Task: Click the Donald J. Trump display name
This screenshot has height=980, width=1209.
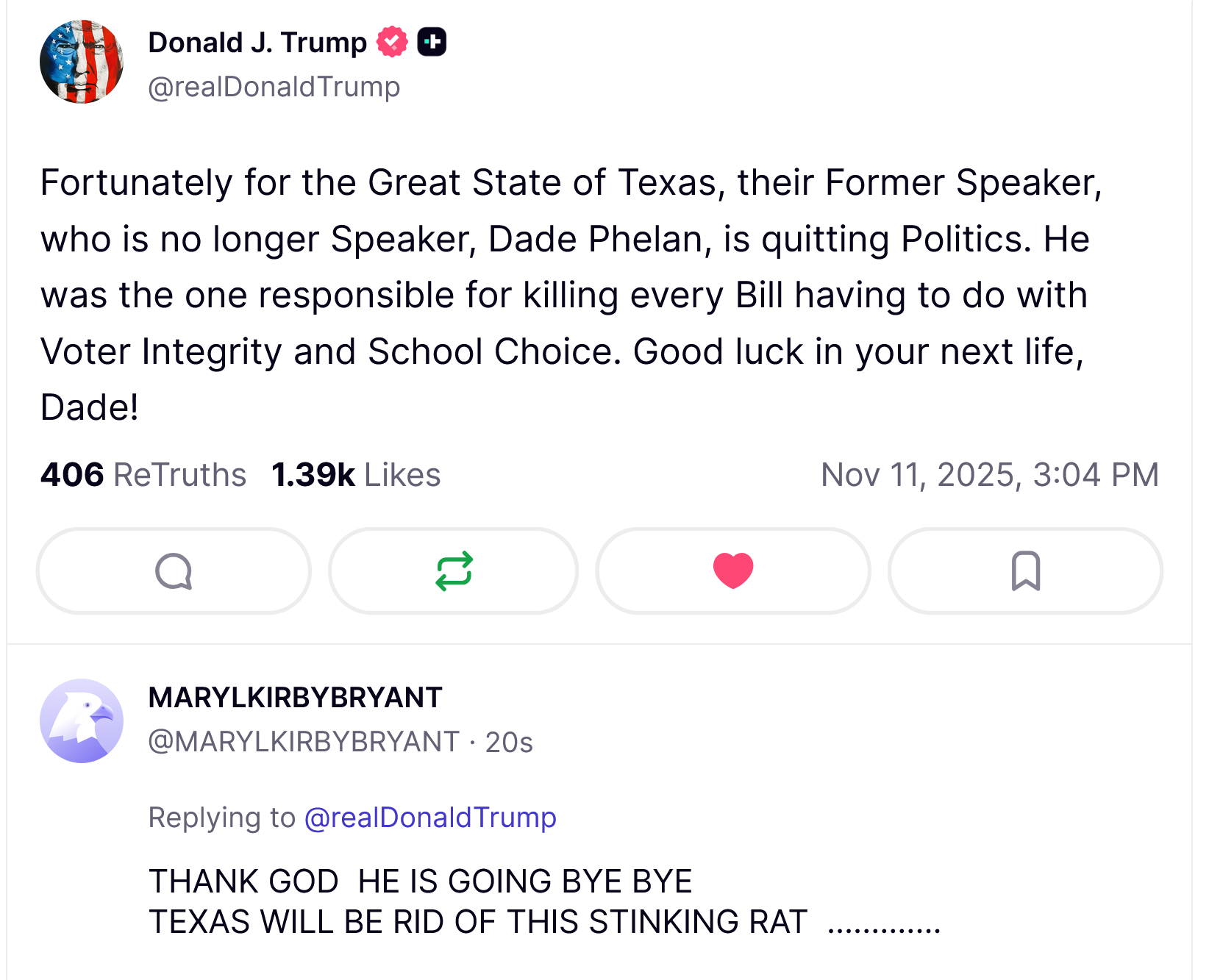Action: (x=257, y=43)
